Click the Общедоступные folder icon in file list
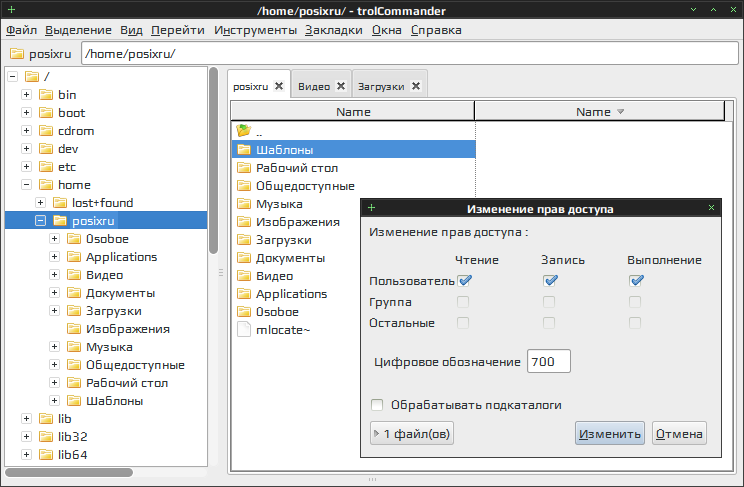This screenshot has height=487, width=744. pyautogui.click(x=244, y=186)
